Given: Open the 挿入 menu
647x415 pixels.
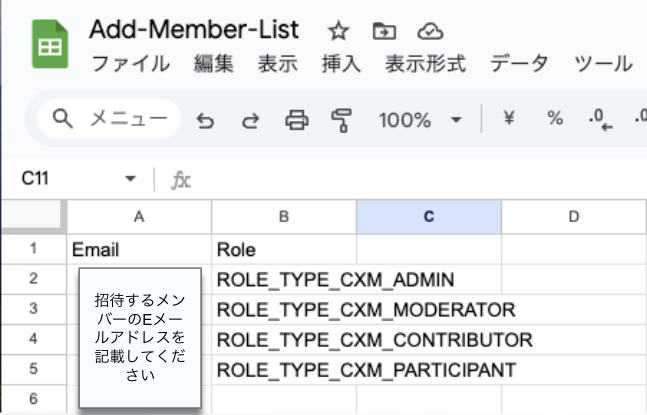Looking at the screenshot, I should point(341,64).
